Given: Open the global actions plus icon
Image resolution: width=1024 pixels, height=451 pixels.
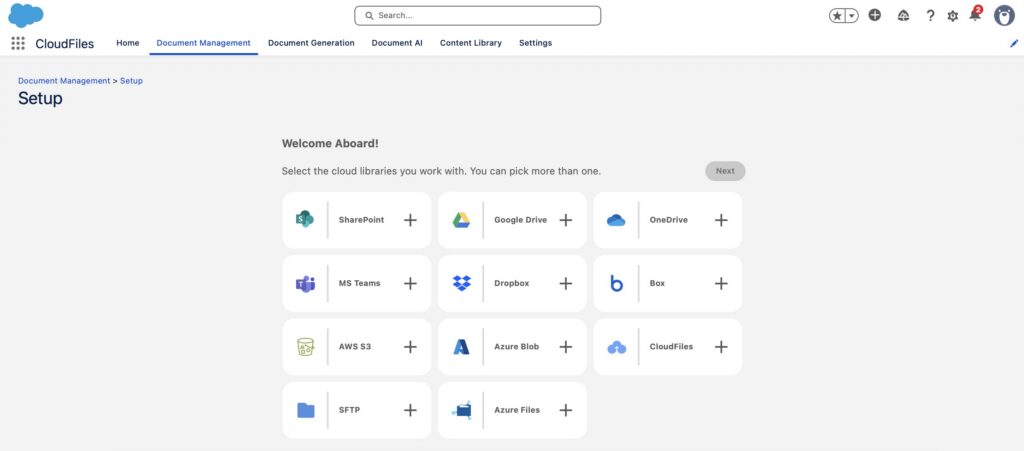Looking at the screenshot, I should coord(874,15).
